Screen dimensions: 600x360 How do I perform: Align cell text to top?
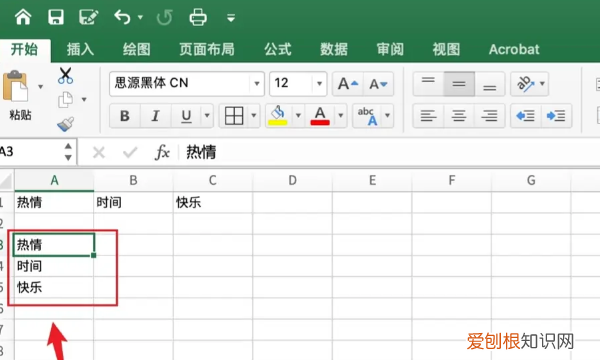pos(428,84)
